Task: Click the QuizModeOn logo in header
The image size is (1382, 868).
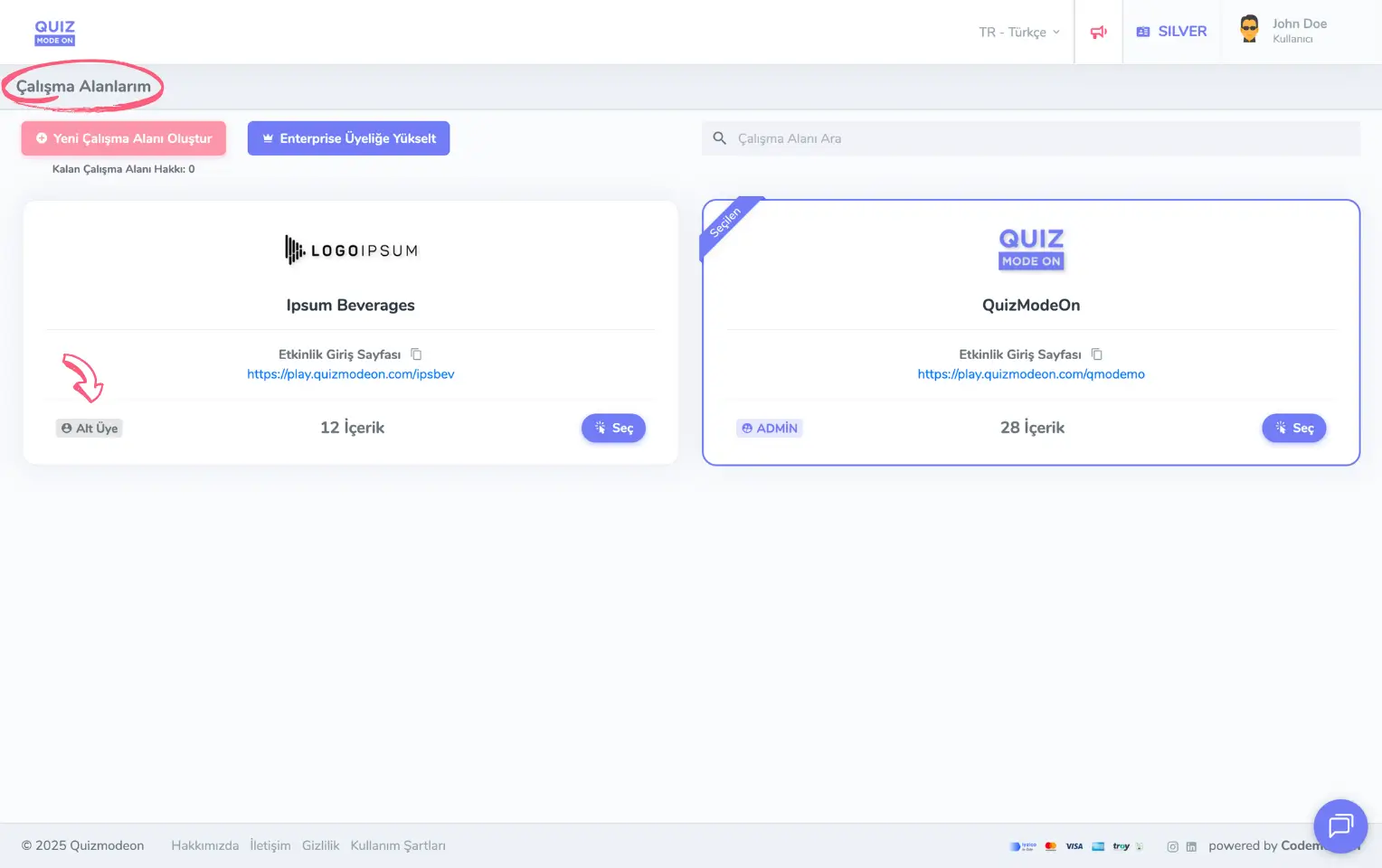Action: 55,32
